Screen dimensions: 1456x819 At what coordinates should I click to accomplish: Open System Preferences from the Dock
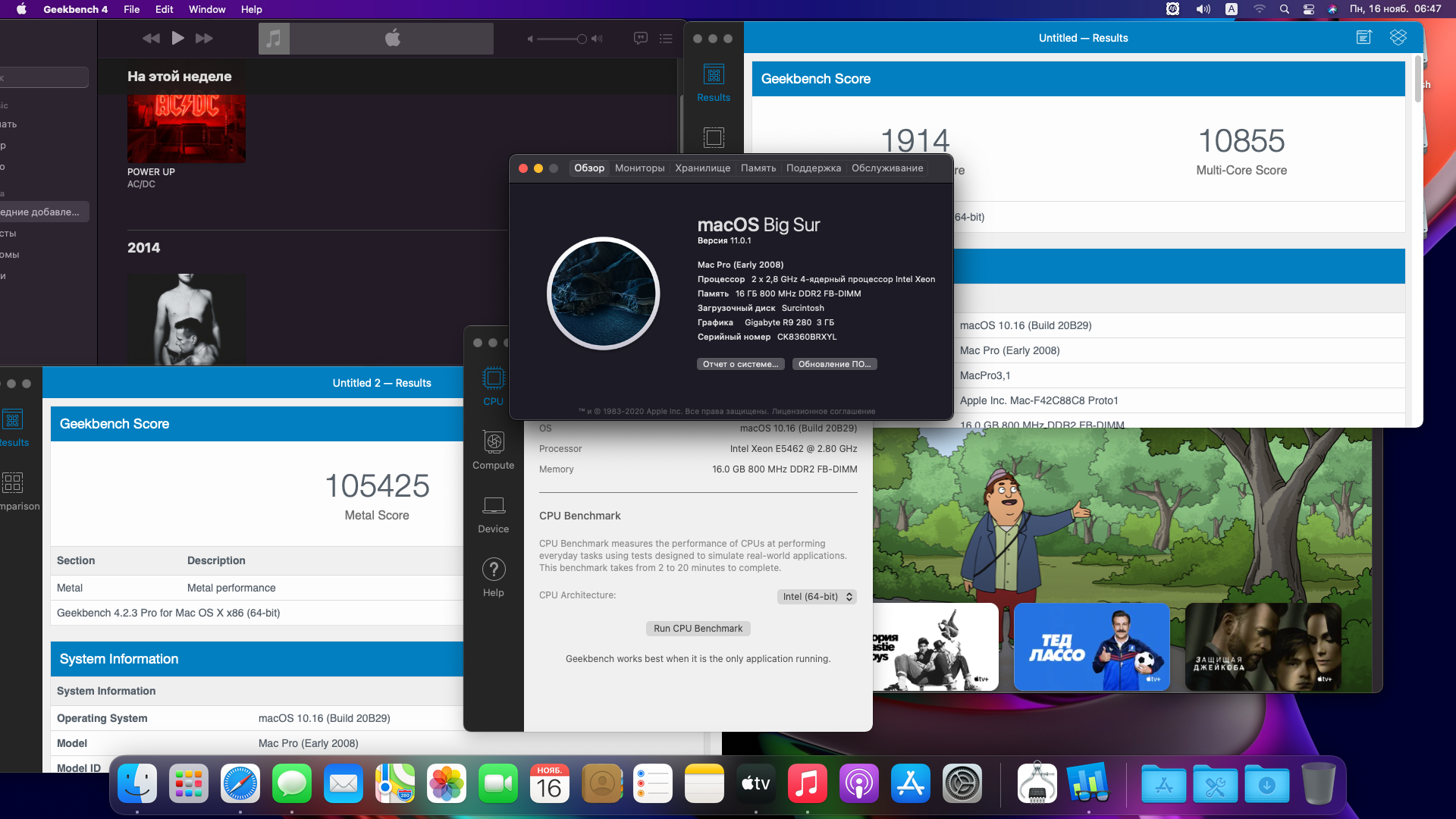tap(962, 784)
